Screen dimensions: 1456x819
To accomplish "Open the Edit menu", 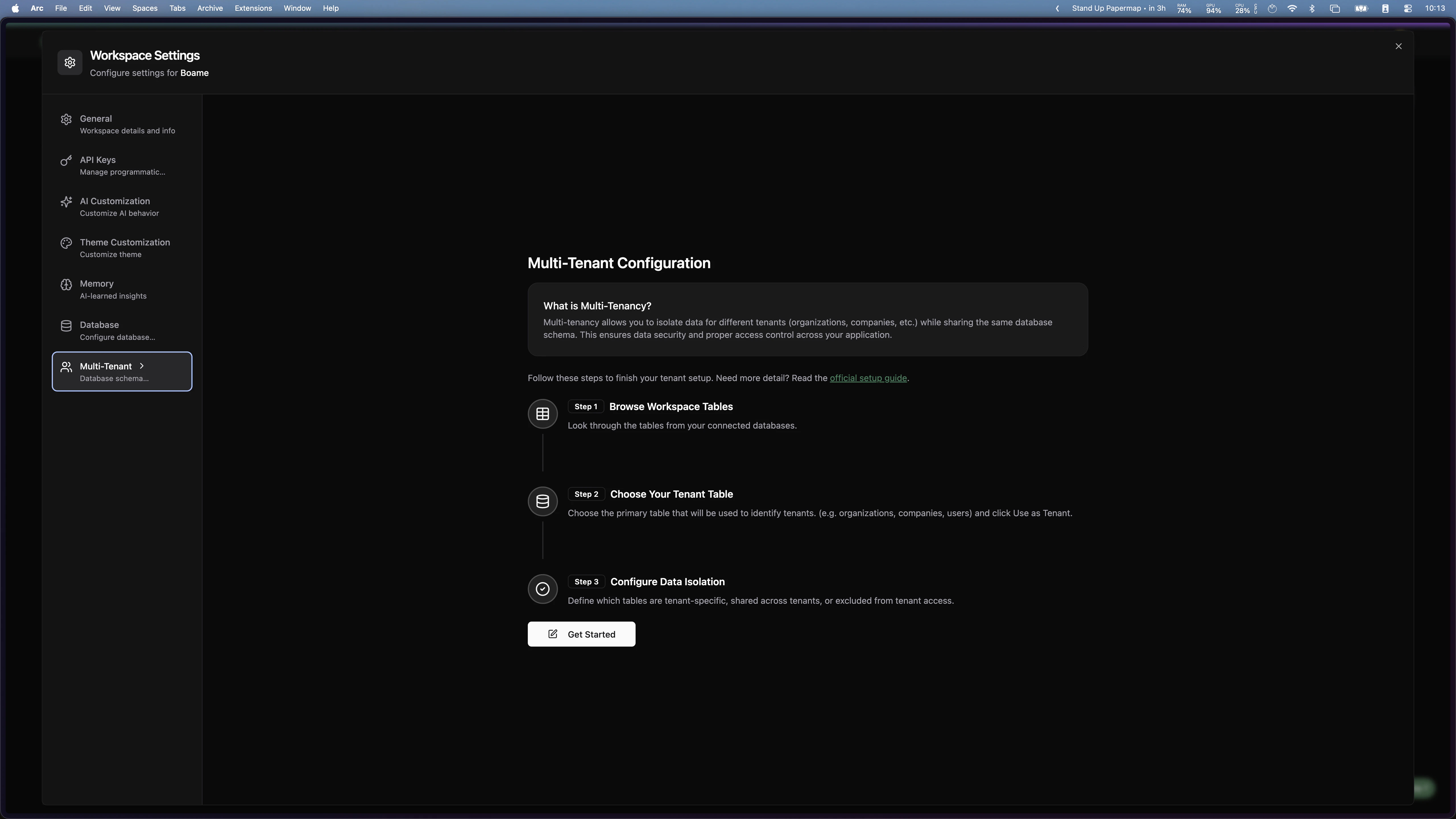I will (x=85, y=8).
